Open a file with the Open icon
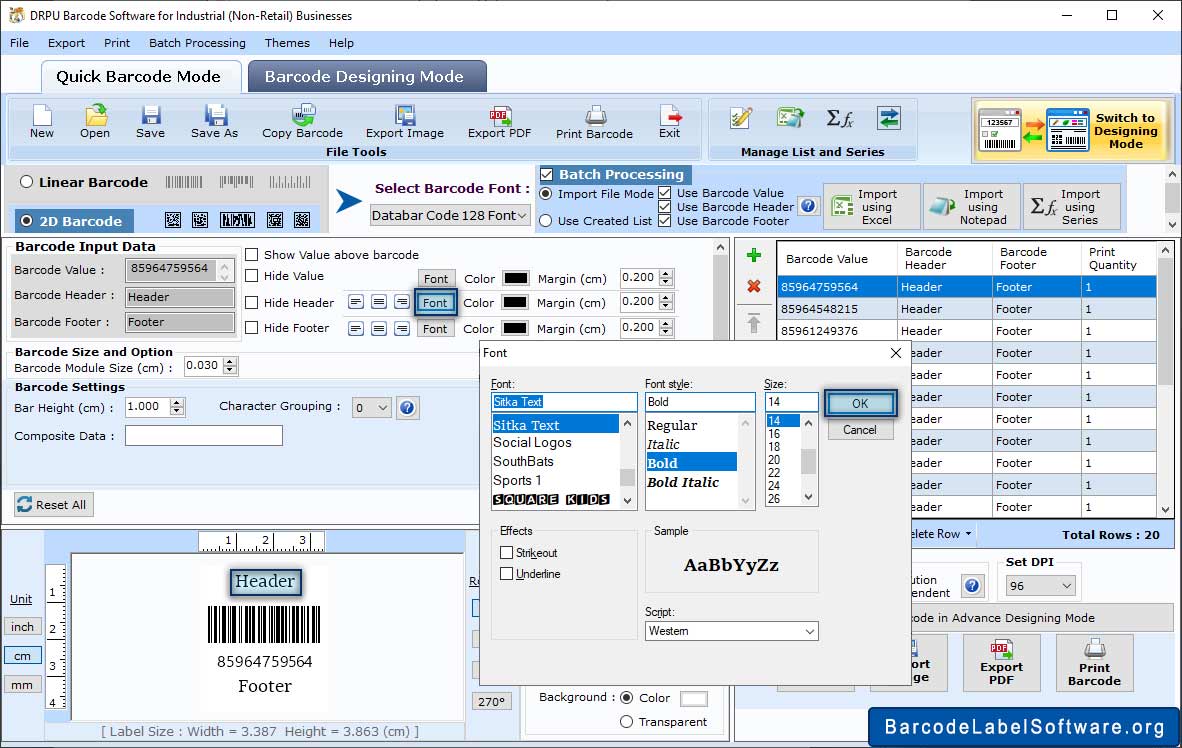The image size is (1182, 748). 95,122
